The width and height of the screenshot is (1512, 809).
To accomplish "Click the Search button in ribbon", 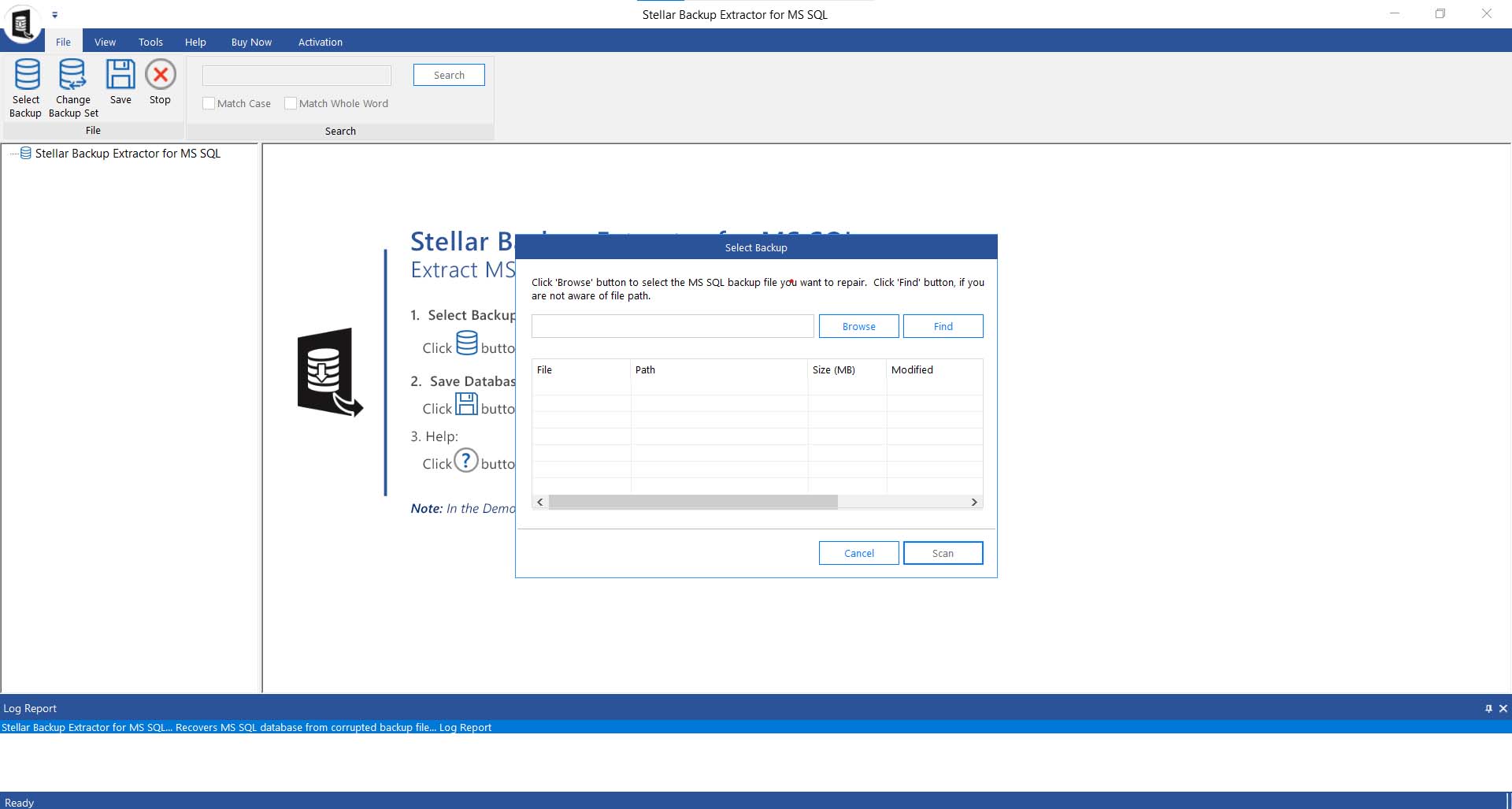I will point(449,75).
